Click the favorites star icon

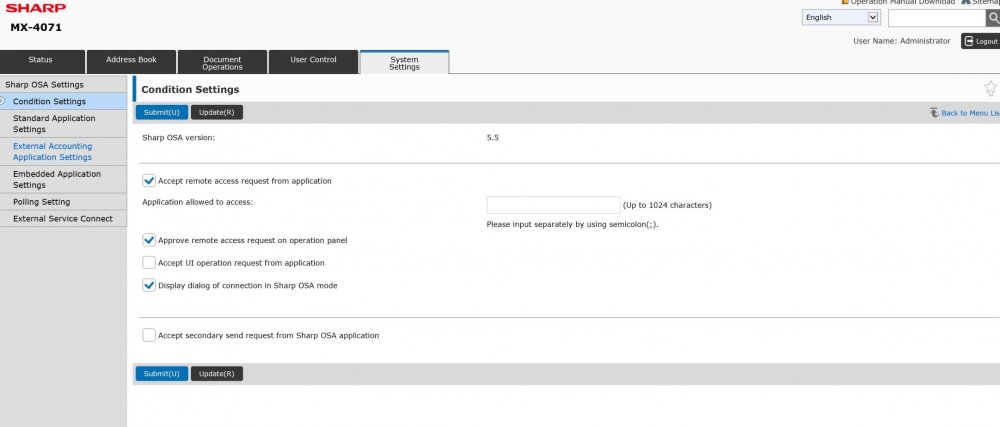(990, 89)
